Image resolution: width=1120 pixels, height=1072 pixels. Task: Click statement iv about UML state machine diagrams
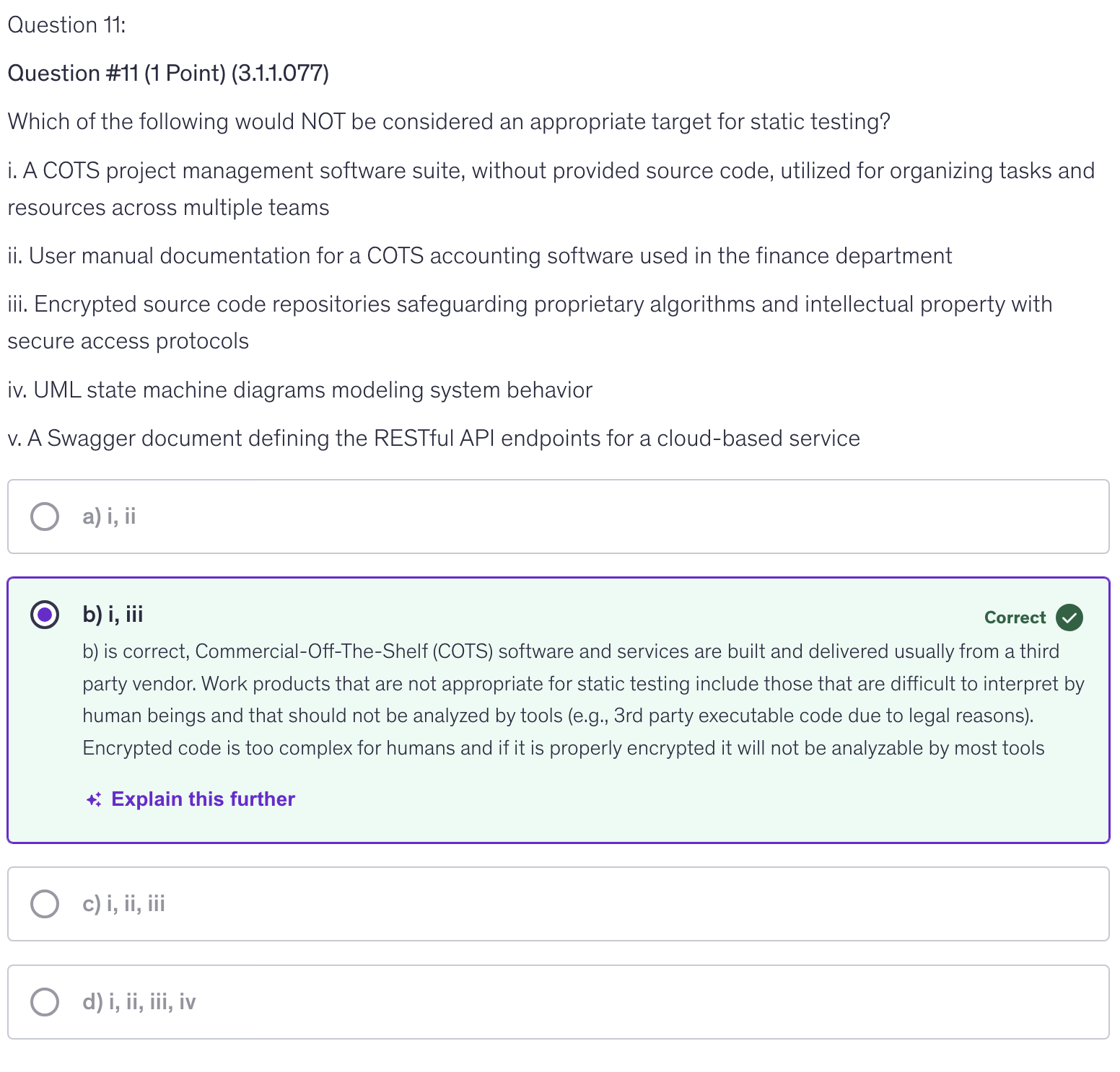pos(299,390)
